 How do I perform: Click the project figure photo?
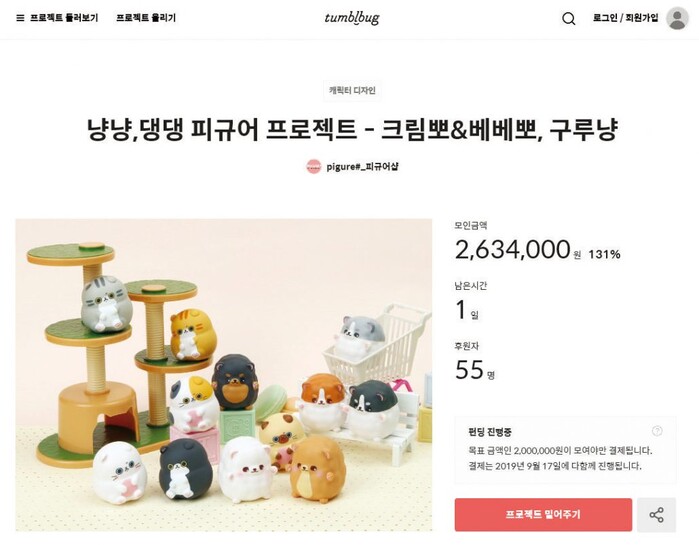224,375
